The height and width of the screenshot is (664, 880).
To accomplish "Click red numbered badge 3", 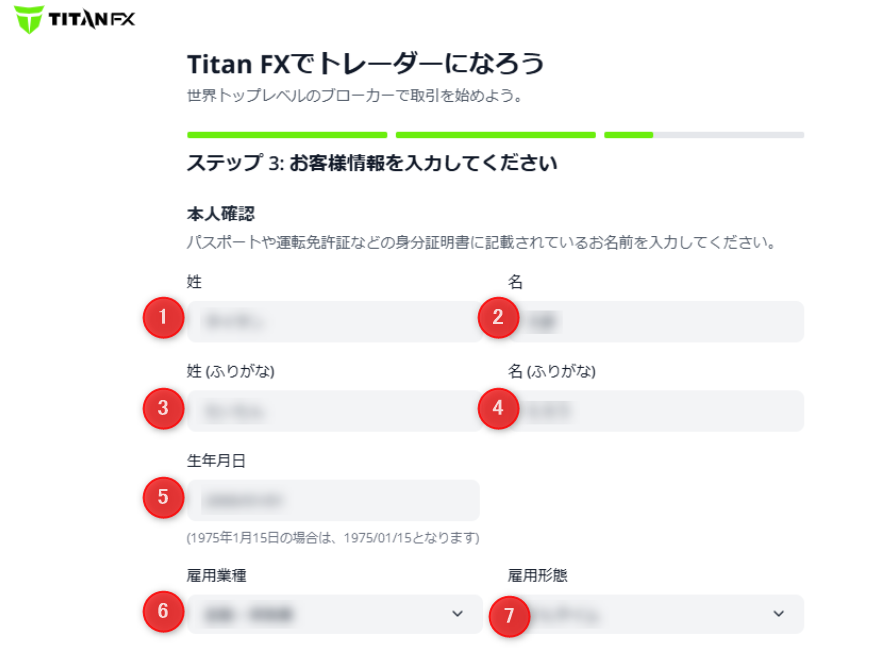I will (x=163, y=408).
